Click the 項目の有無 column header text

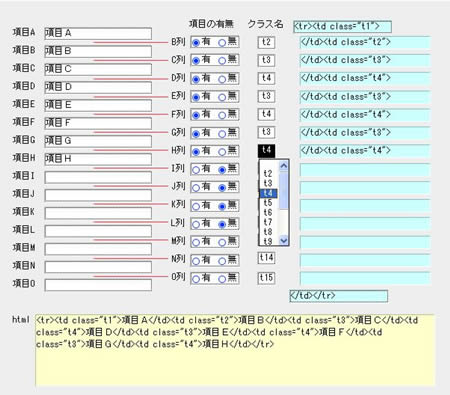(211, 24)
